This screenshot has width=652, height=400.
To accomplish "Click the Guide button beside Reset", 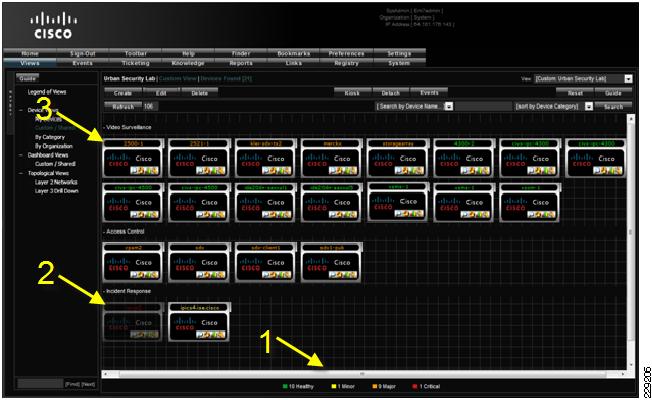I will 613,93.
